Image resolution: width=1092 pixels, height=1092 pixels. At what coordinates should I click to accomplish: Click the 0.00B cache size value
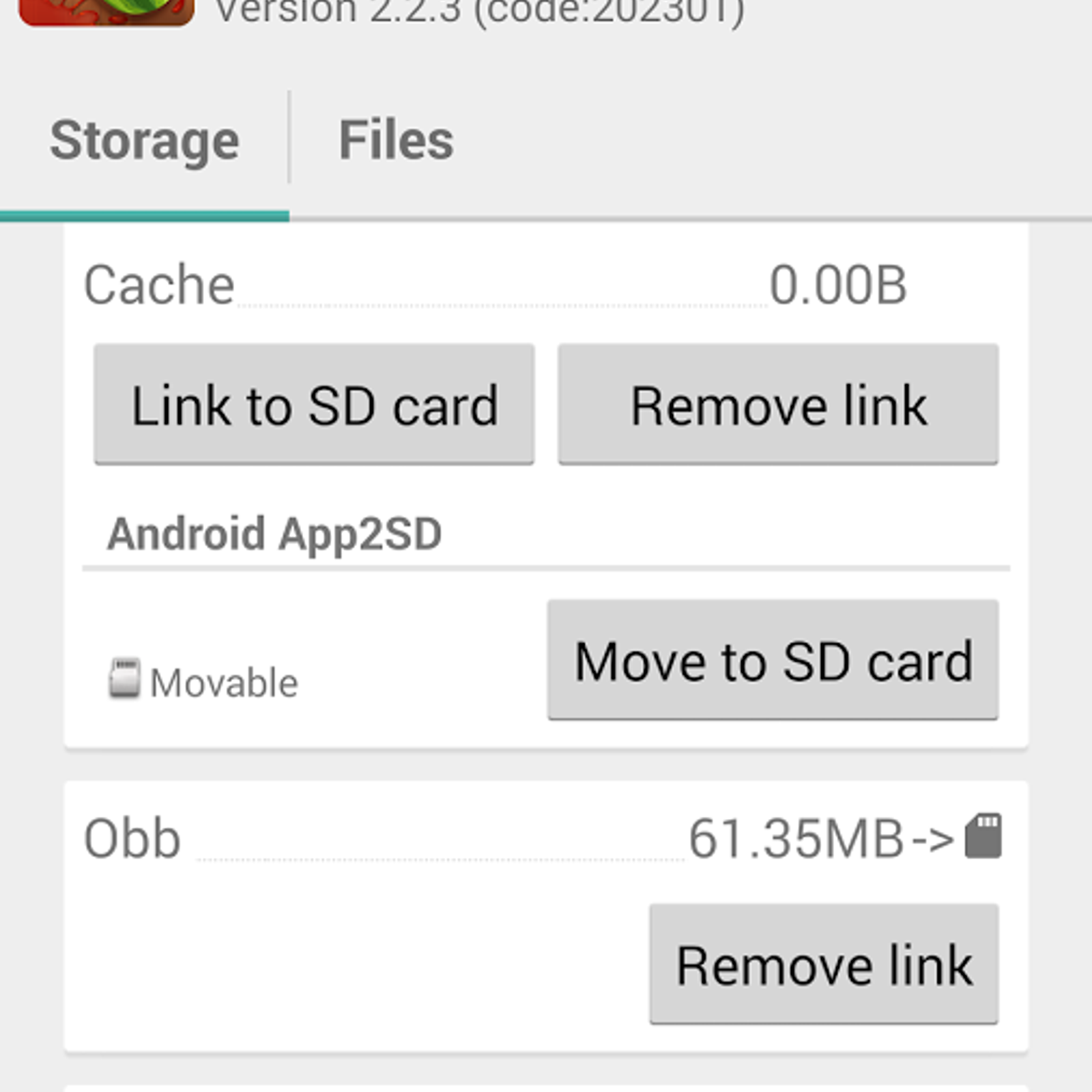(x=838, y=285)
